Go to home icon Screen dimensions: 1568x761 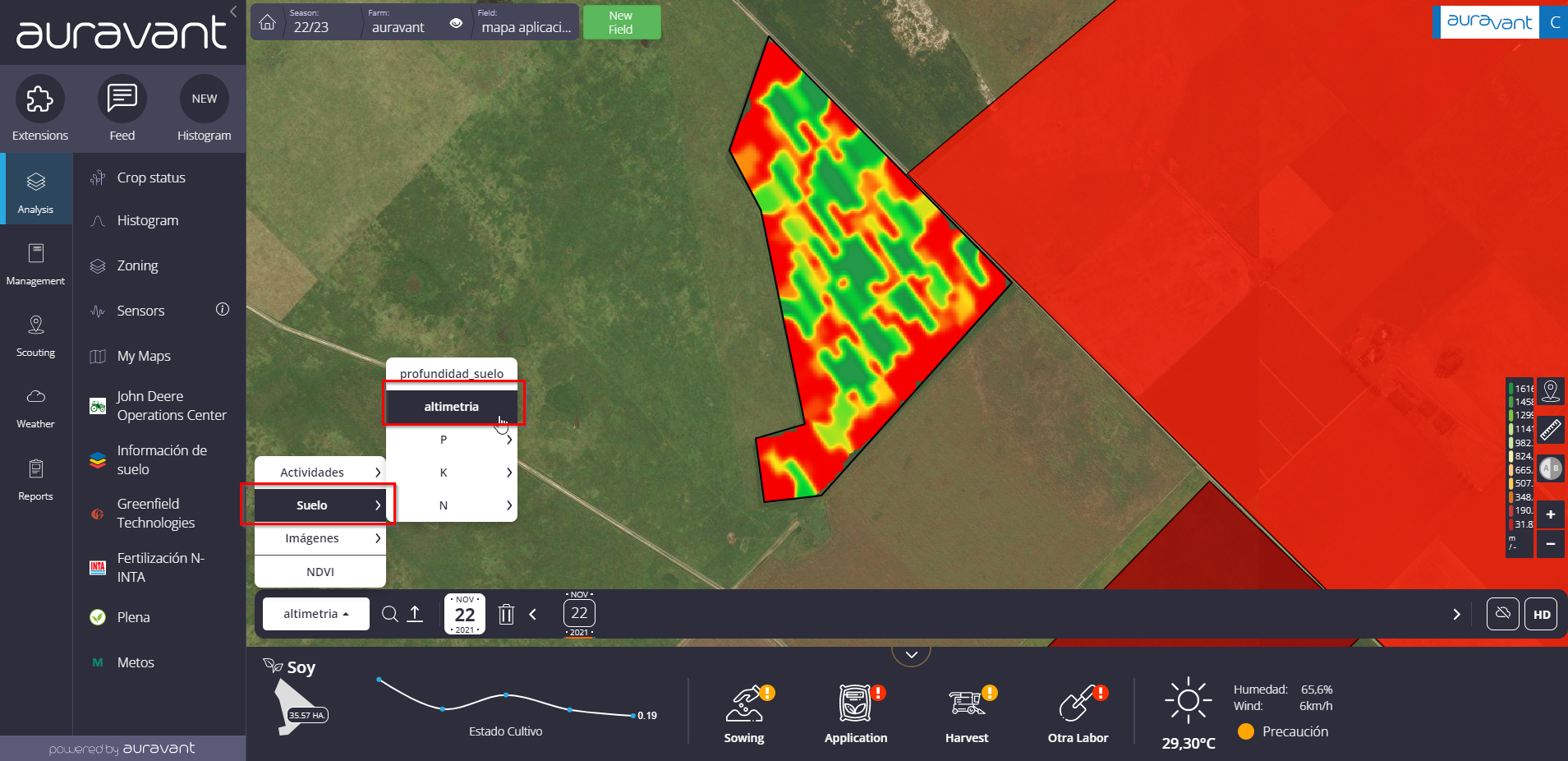(x=267, y=22)
